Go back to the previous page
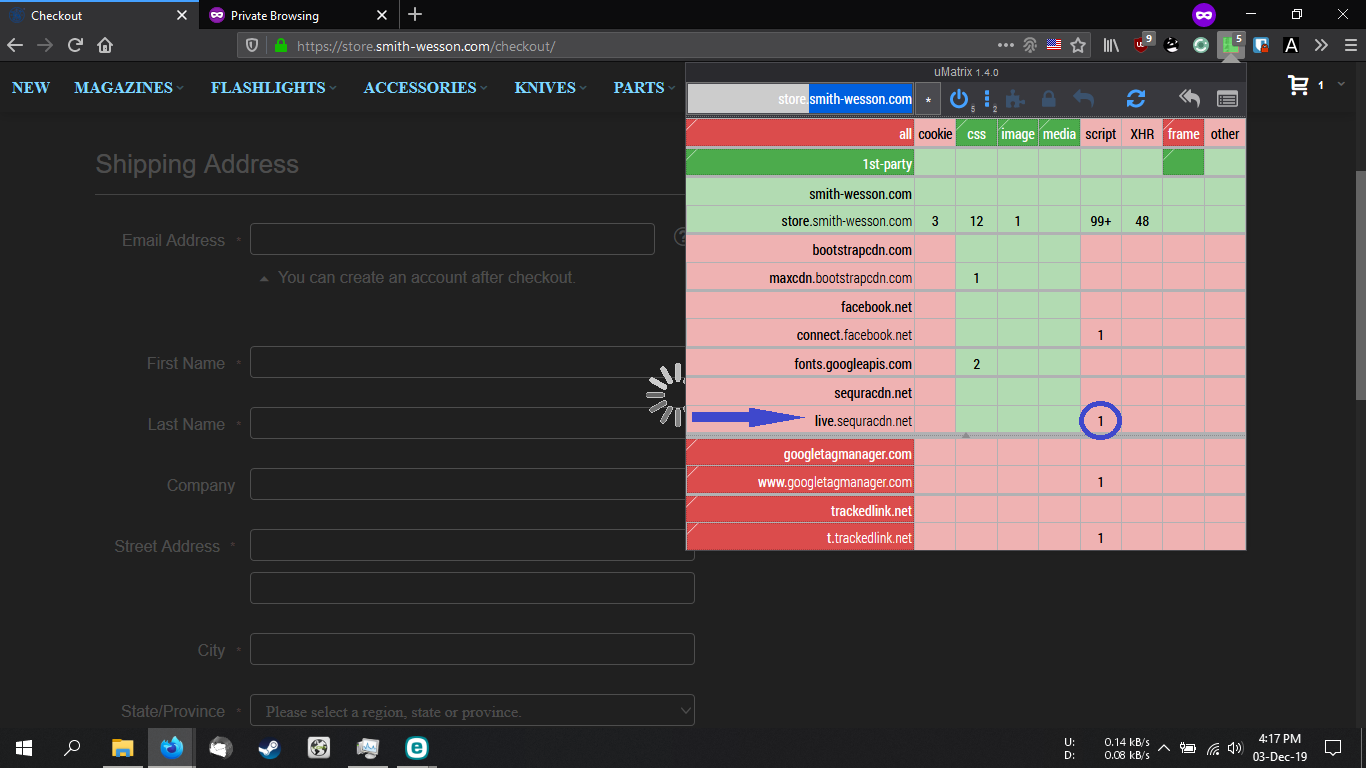1366x768 pixels. point(15,45)
